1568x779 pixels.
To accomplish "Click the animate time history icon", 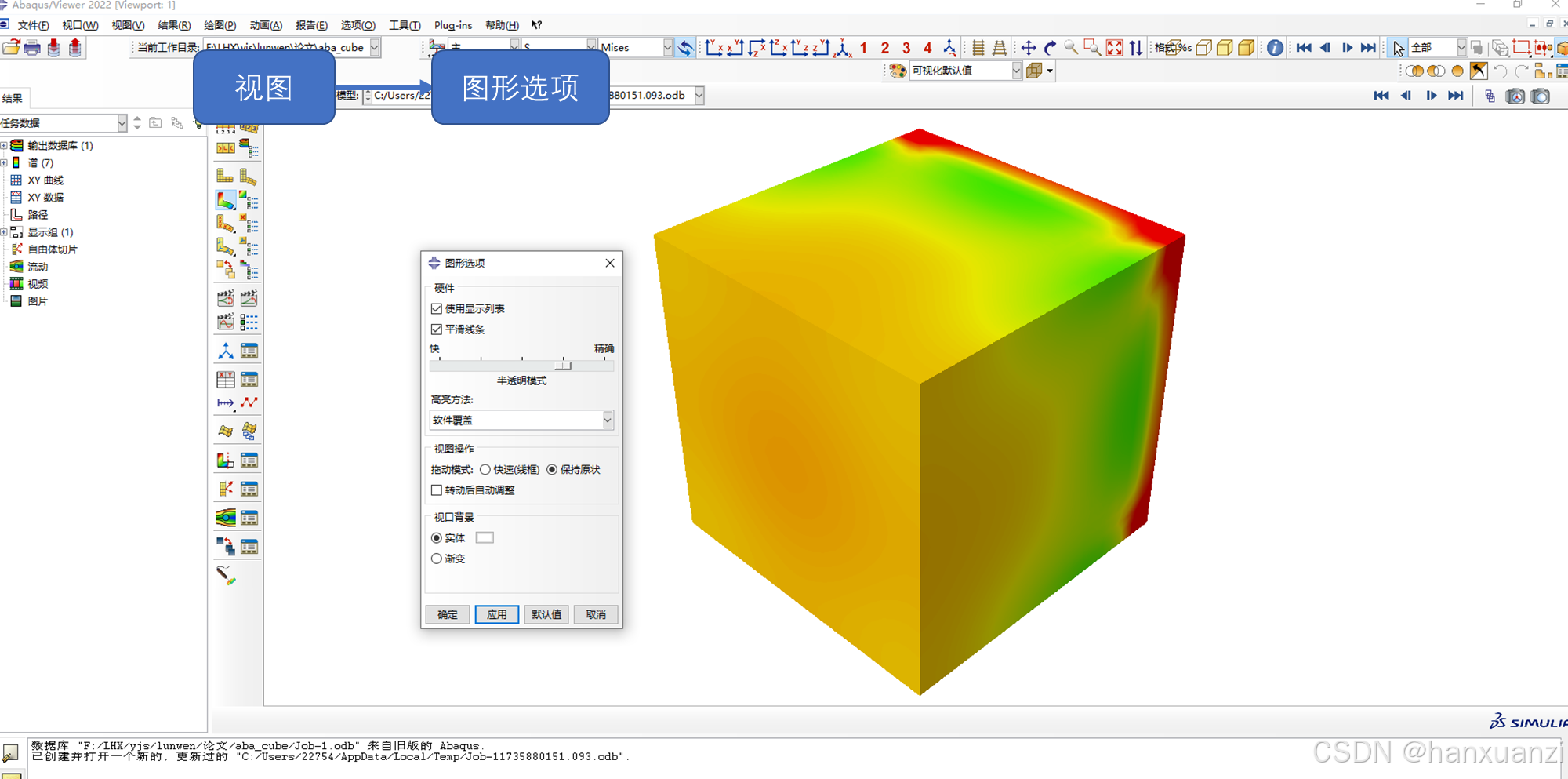I will [226, 298].
